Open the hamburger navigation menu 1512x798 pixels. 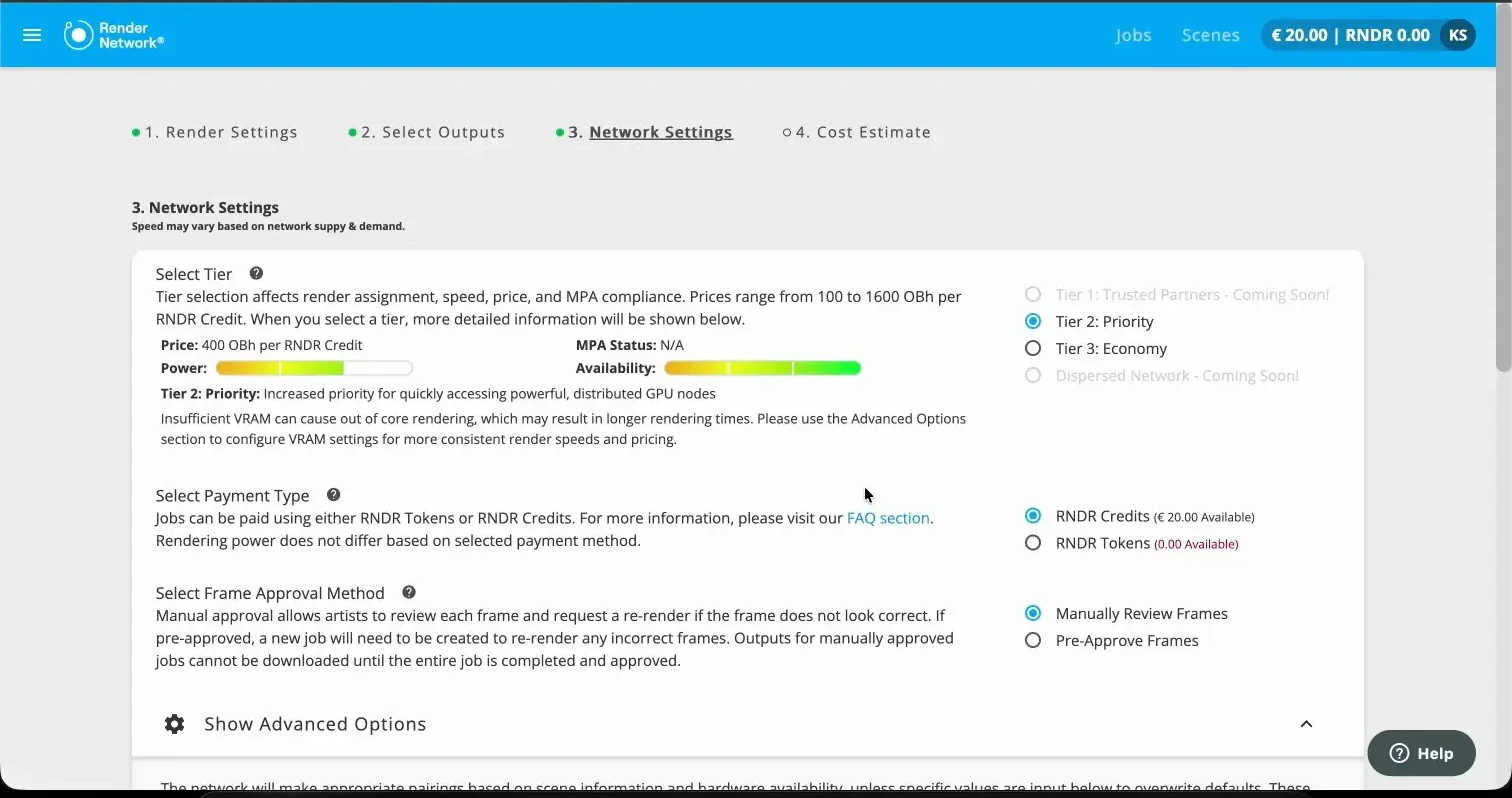point(32,35)
